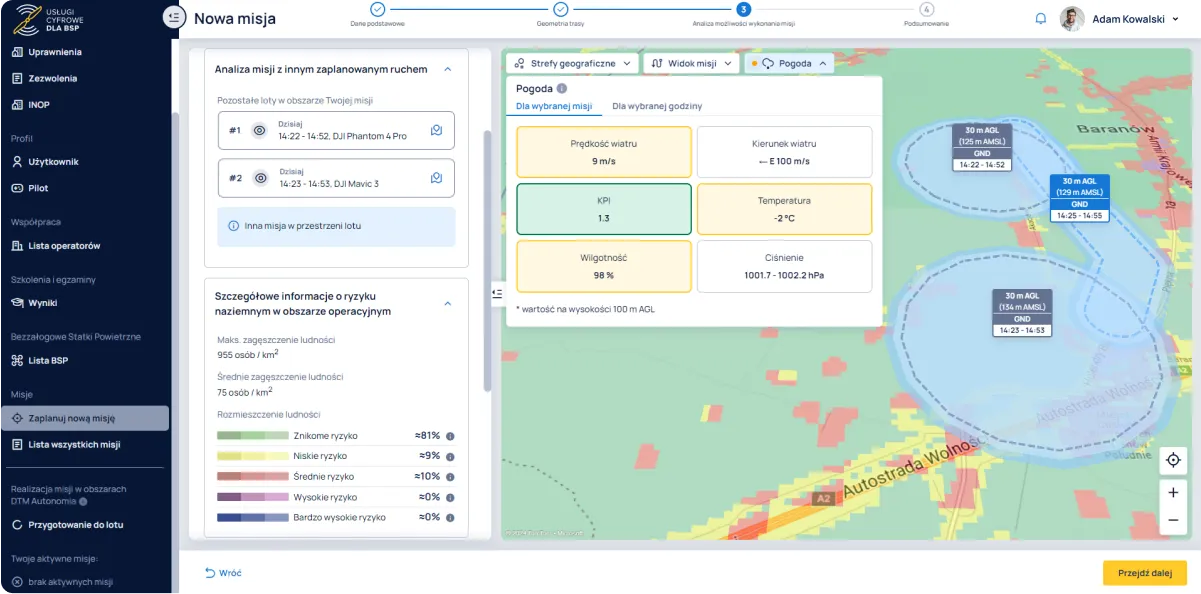1201x594 pixels.
Task: Click the Przejdź dalej button
Action: pos(1144,573)
